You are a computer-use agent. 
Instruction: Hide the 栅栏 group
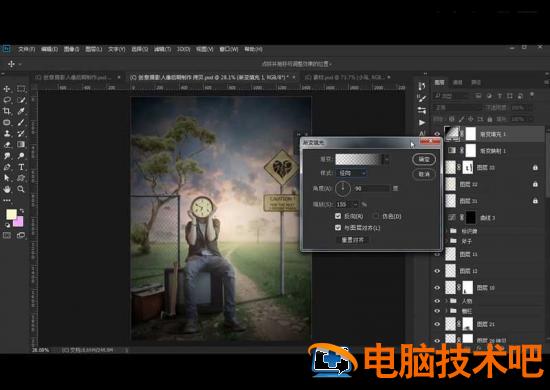[437, 311]
